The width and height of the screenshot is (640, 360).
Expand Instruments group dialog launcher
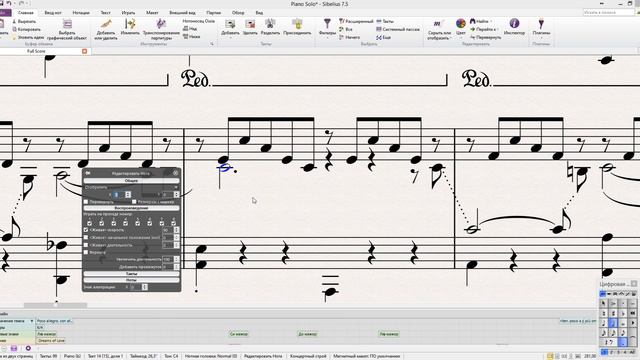(212, 44)
